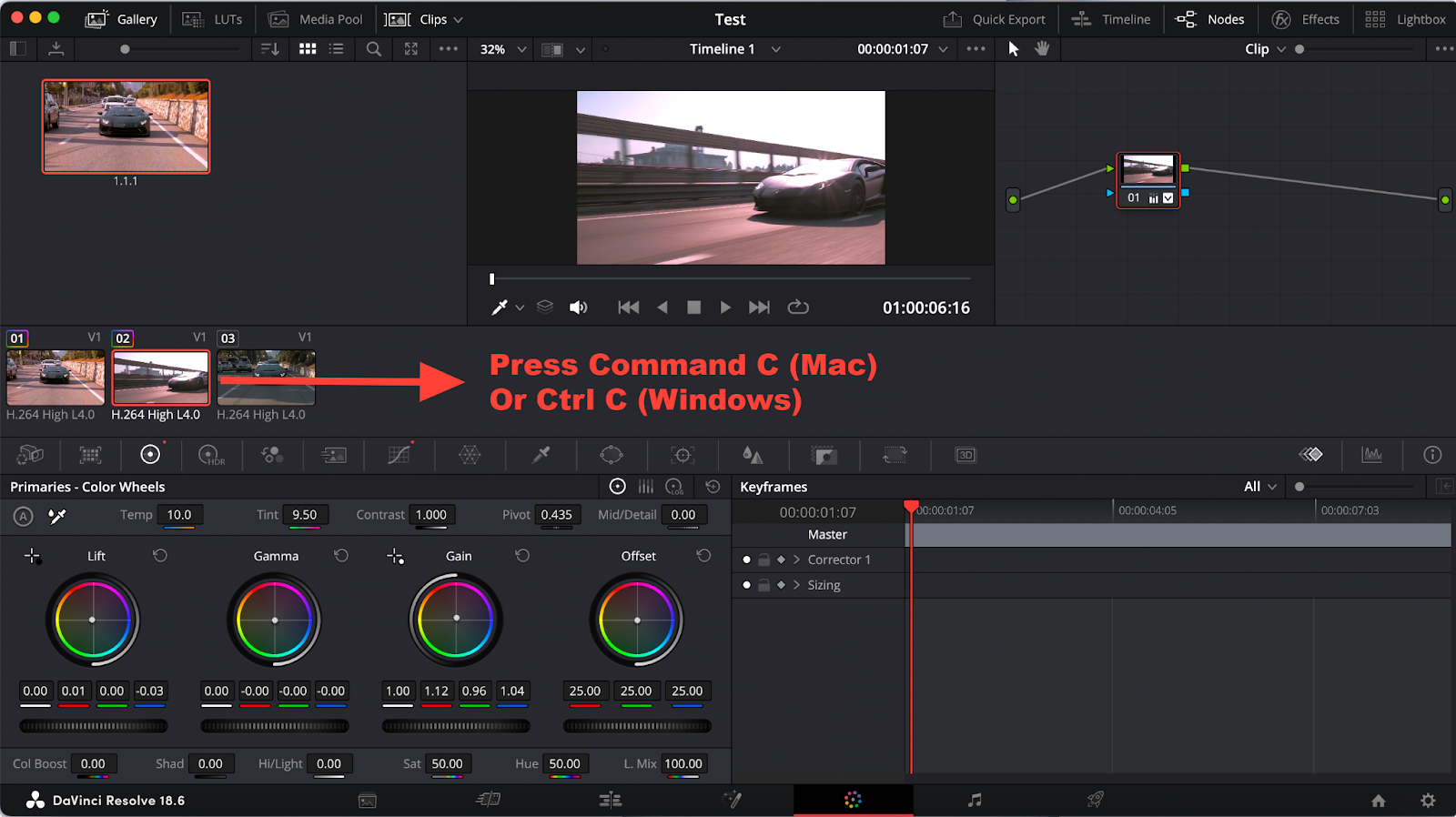1456x817 pixels.
Task: Play the clip forward
Action: click(x=725, y=308)
